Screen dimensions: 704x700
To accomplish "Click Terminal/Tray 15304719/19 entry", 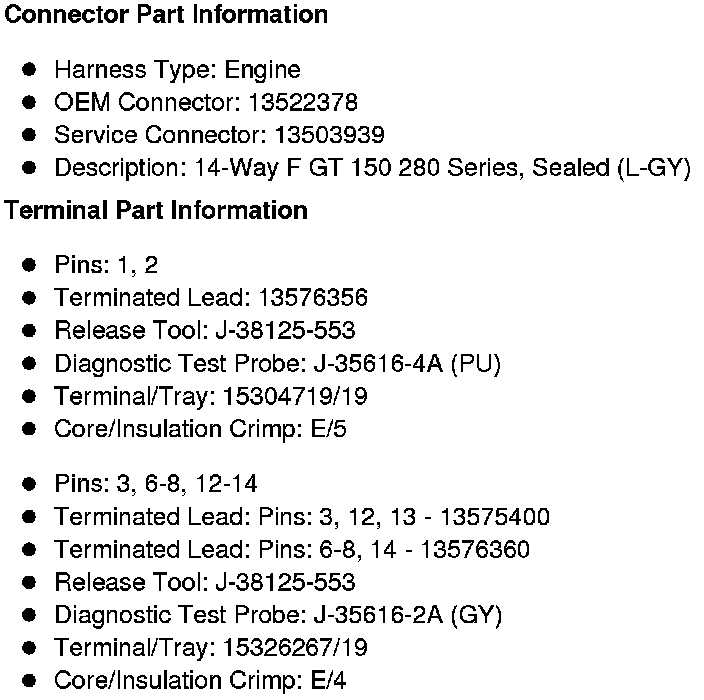I will pos(211,397).
